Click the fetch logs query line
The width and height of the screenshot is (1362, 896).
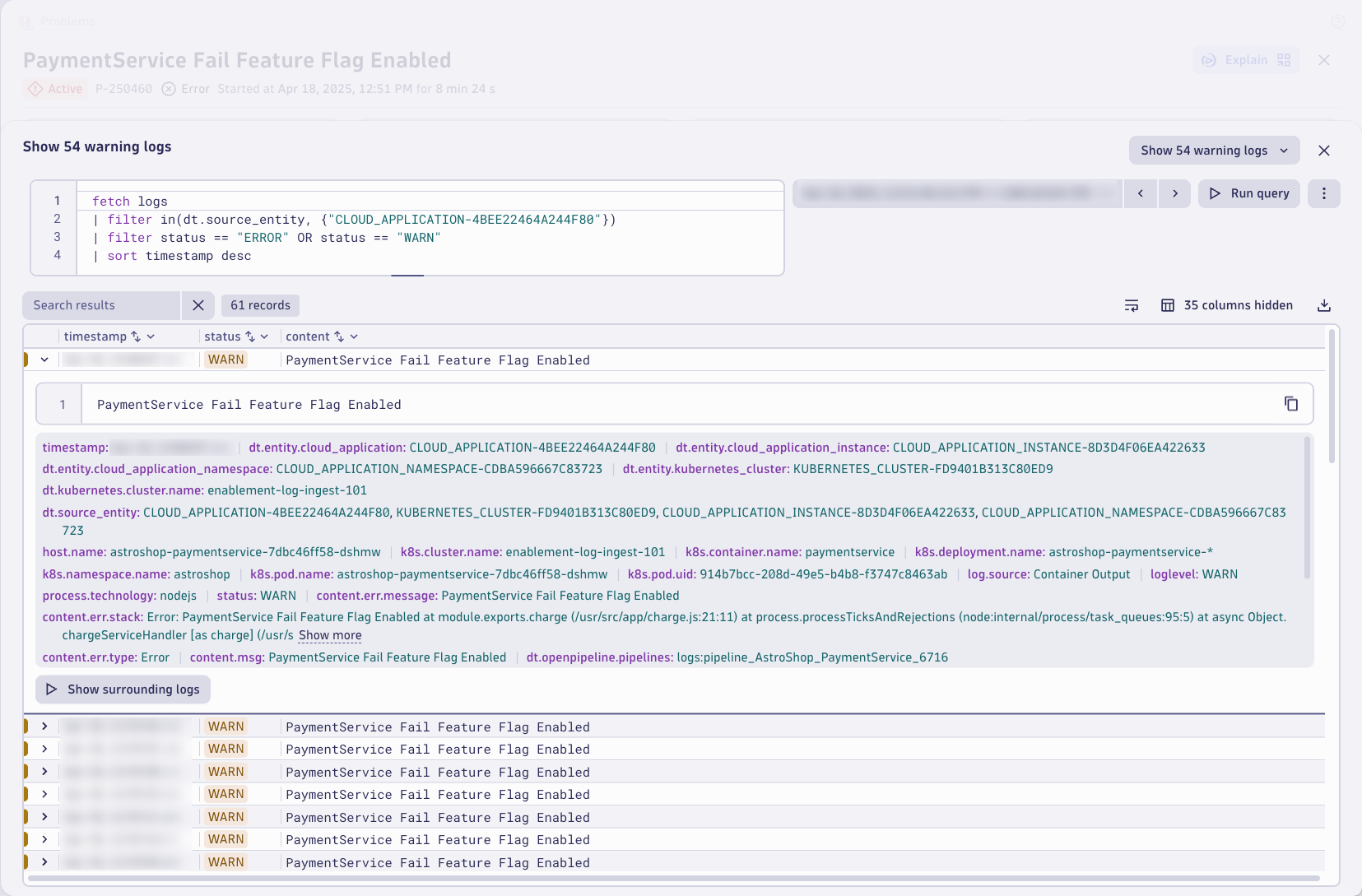pyautogui.click(x=130, y=202)
